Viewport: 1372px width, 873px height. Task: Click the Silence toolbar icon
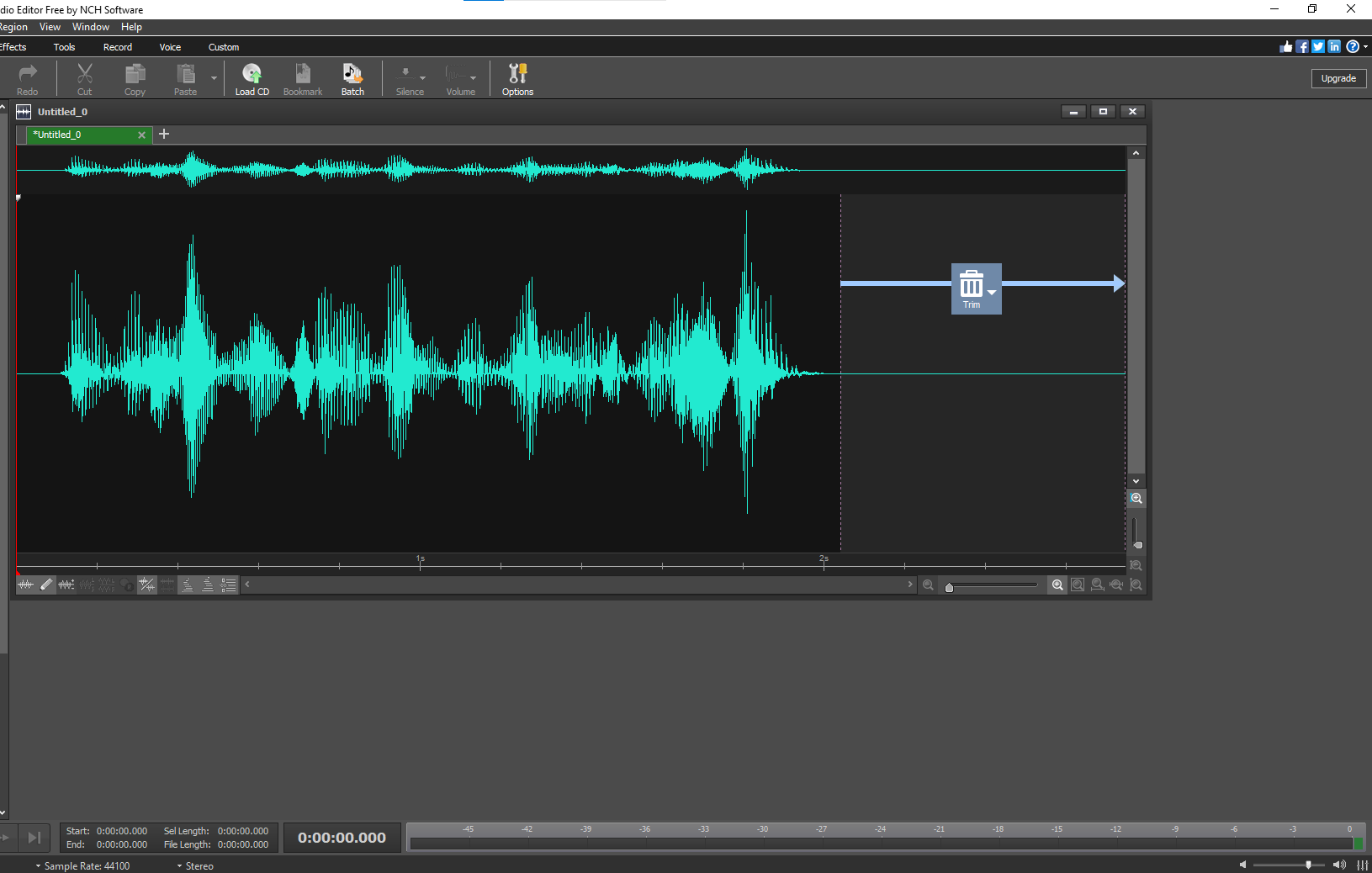tap(410, 79)
